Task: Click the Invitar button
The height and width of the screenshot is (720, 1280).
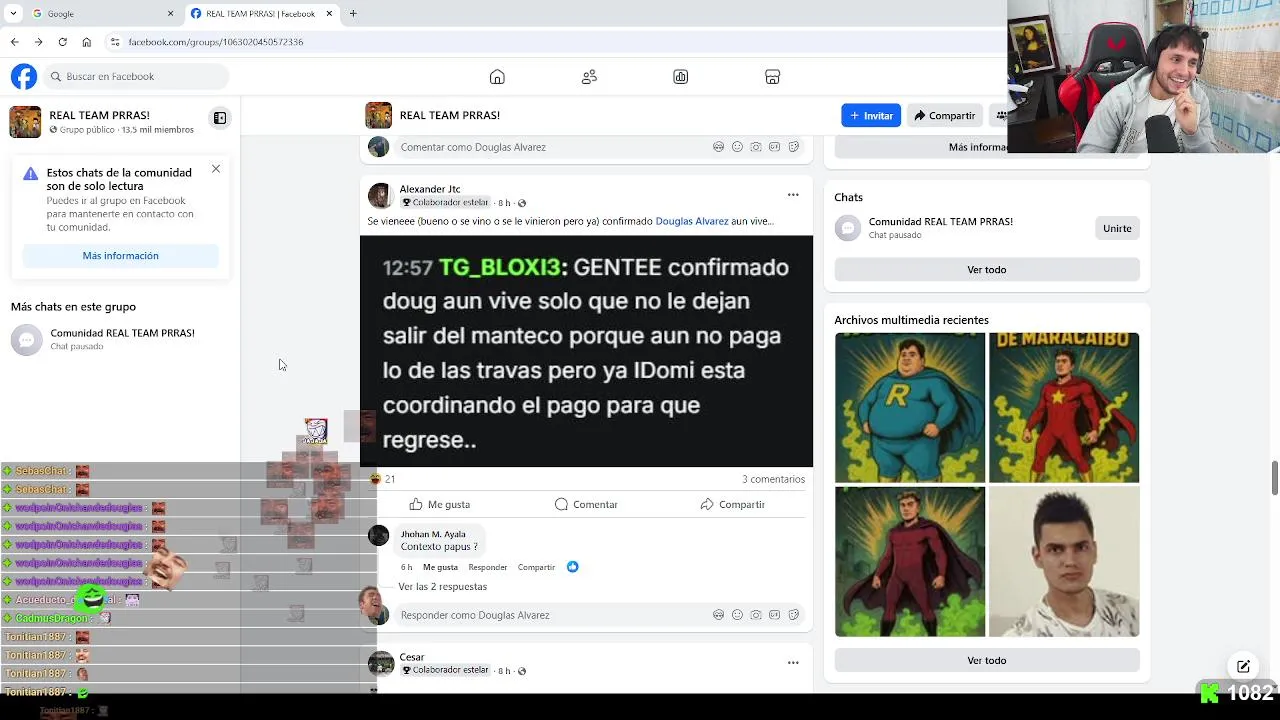Action: tap(871, 115)
